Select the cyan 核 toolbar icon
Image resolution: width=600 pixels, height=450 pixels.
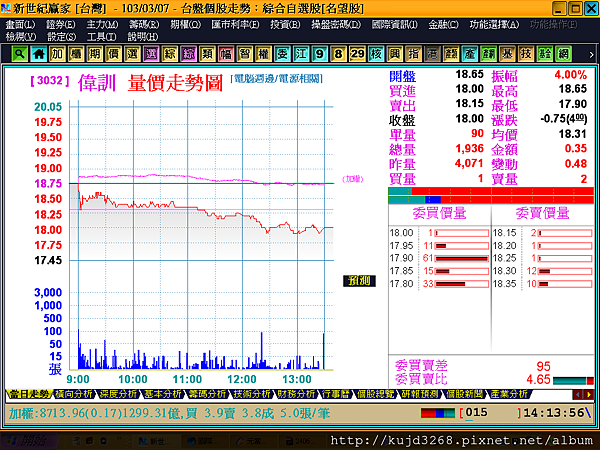(376, 54)
